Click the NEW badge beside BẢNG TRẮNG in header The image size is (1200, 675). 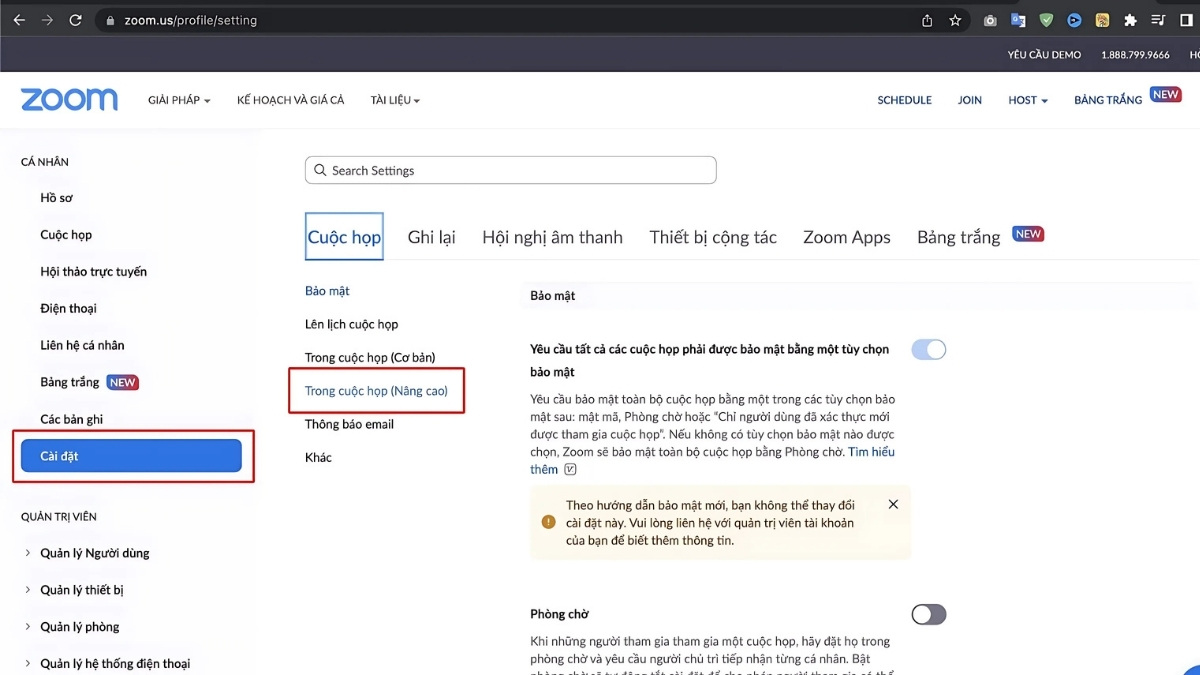tap(1165, 94)
